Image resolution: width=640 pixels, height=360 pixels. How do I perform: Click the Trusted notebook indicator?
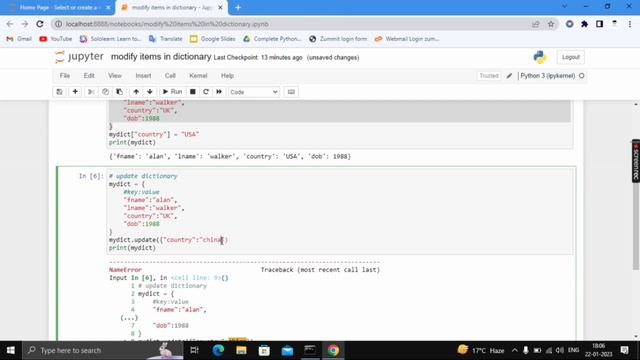tap(489, 76)
